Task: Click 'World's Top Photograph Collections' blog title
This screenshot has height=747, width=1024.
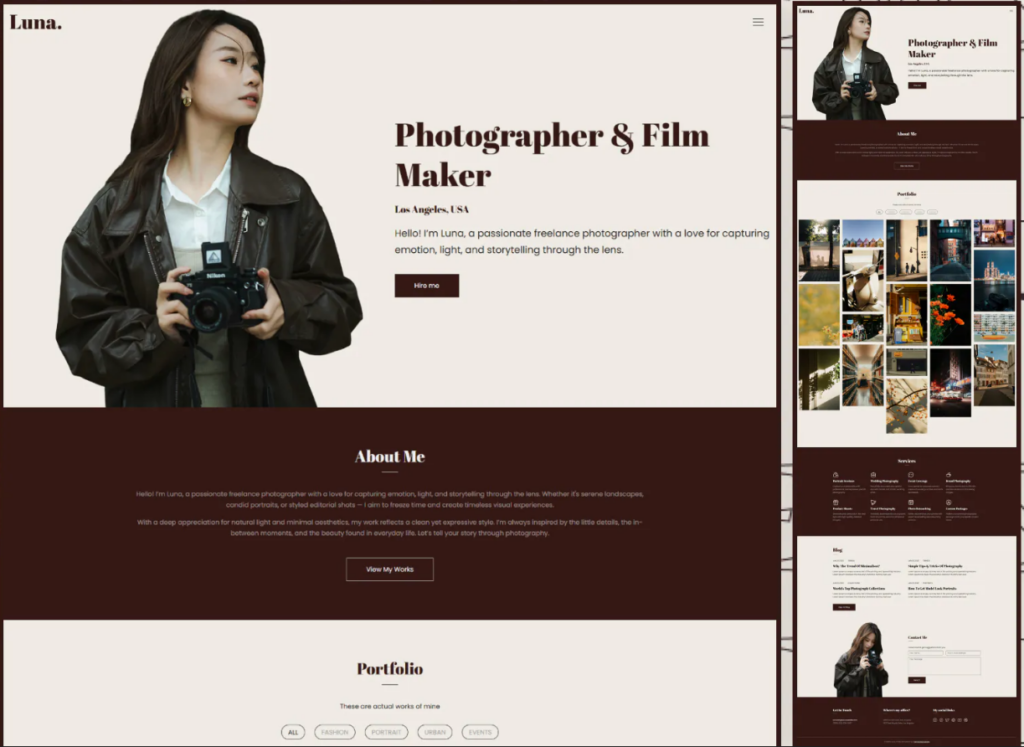Action: tap(859, 588)
